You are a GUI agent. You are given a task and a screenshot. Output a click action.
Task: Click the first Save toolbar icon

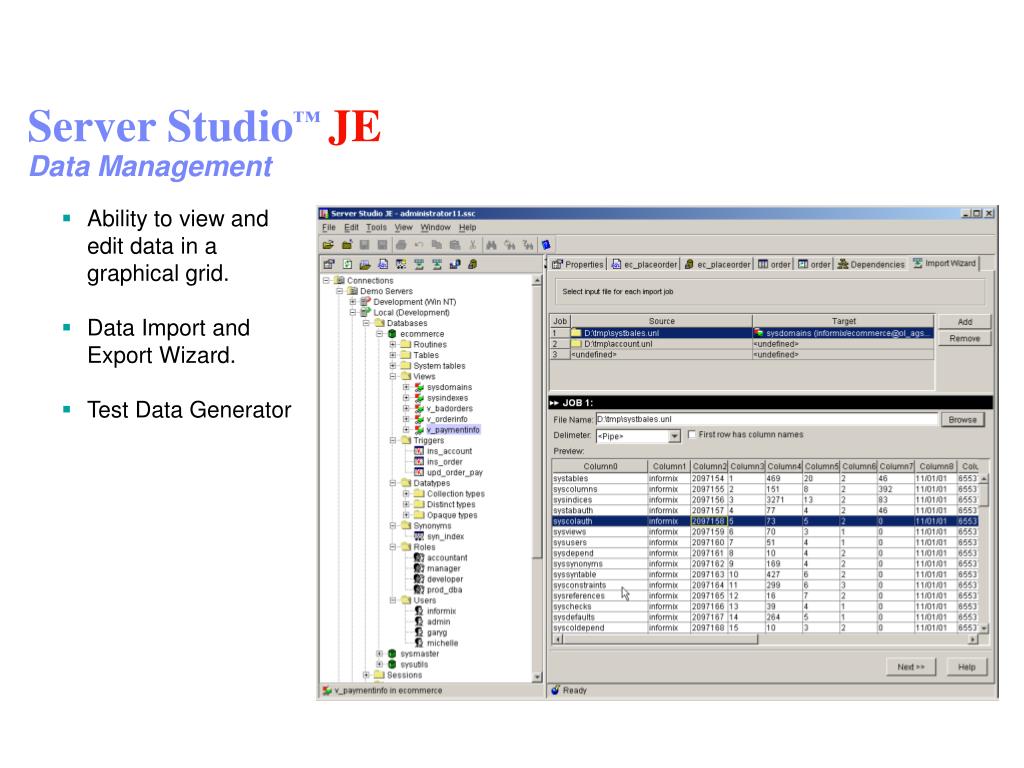click(x=364, y=245)
